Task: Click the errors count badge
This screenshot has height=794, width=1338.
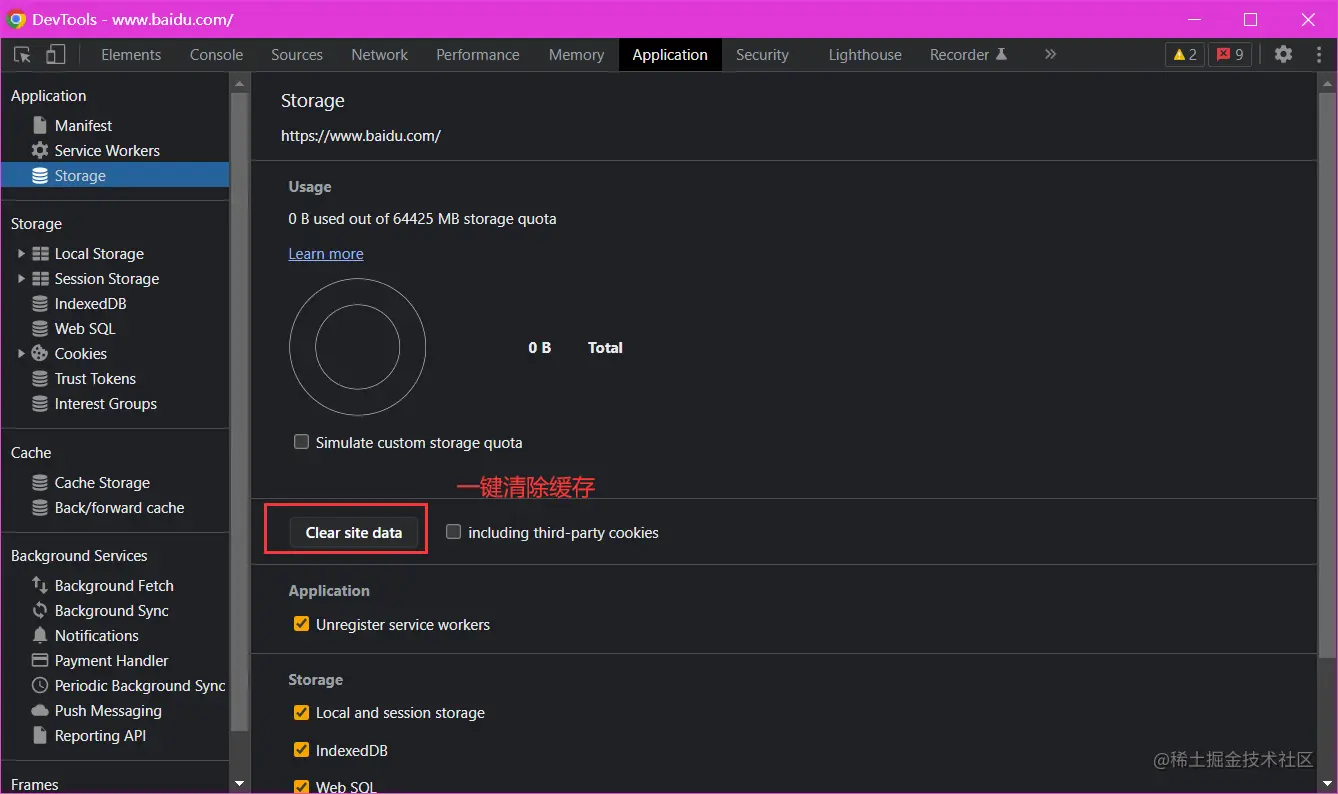Action: coord(1230,55)
